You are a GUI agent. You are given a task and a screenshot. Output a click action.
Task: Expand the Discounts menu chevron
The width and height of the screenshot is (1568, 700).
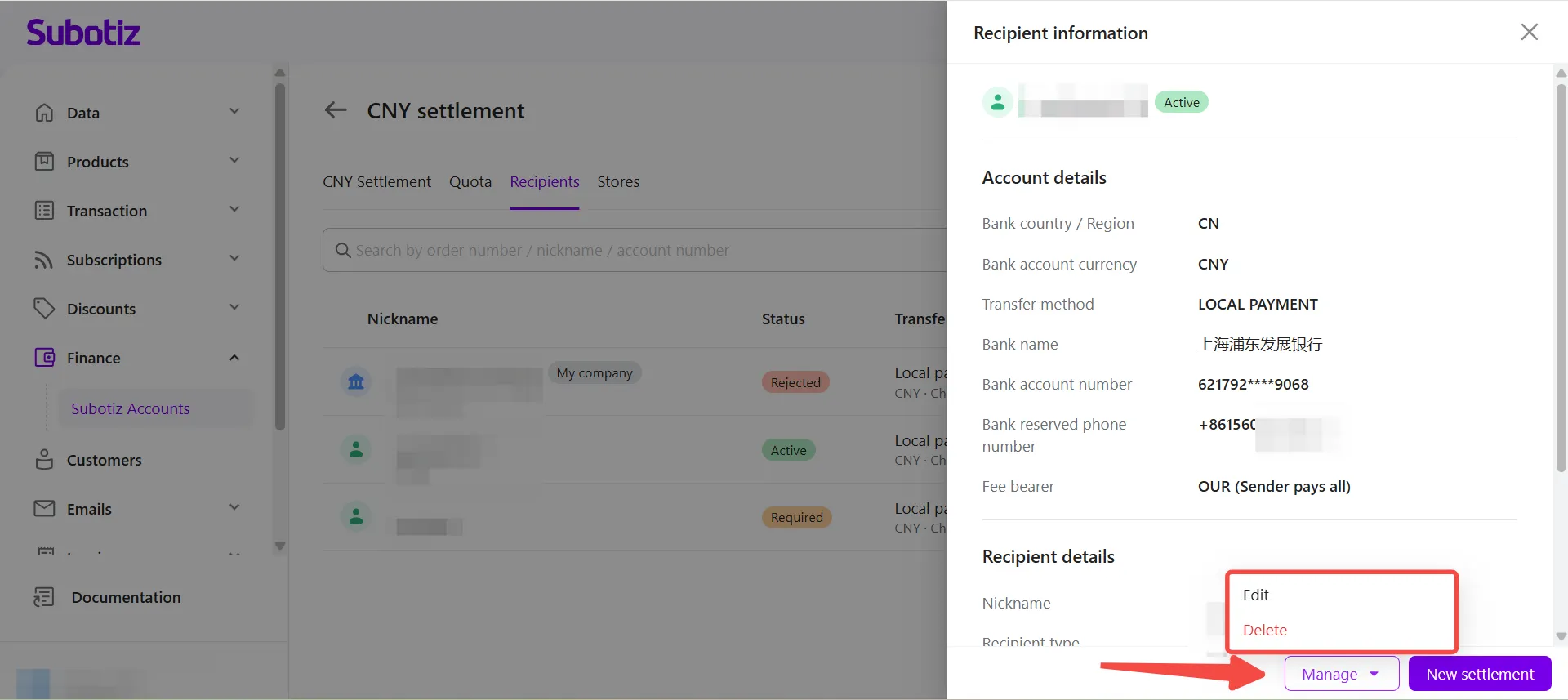click(234, 307)
